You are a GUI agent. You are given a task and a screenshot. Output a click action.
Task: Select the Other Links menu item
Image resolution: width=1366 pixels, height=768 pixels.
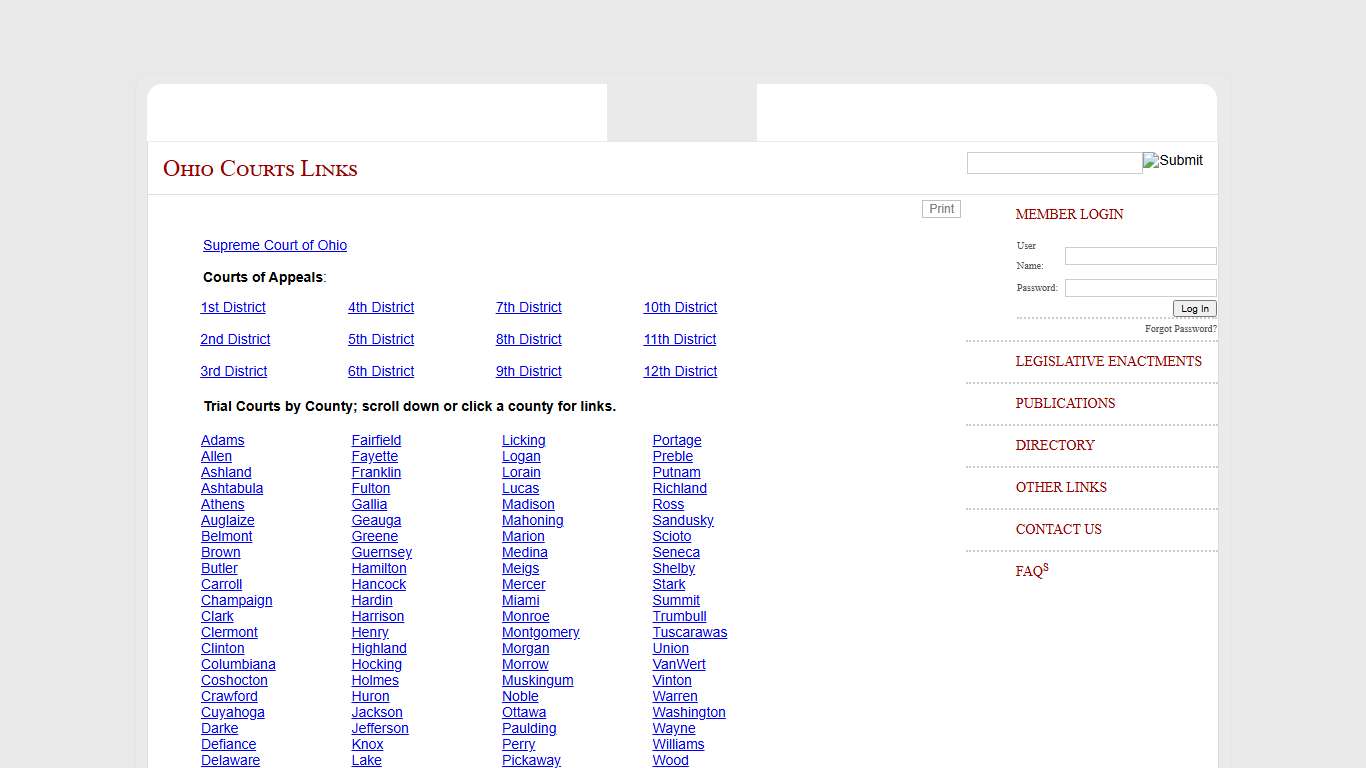[x=1061, y=488]
